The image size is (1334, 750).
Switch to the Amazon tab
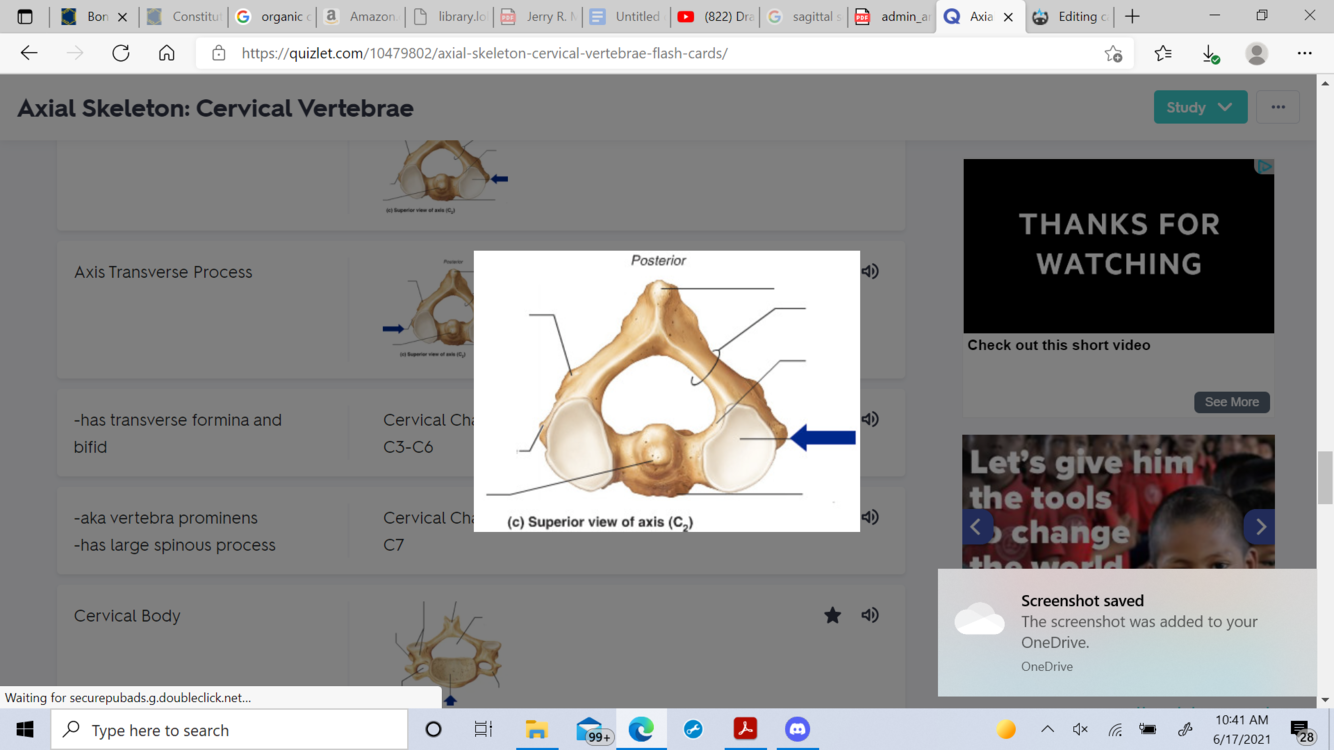click(x=360, y=16)
